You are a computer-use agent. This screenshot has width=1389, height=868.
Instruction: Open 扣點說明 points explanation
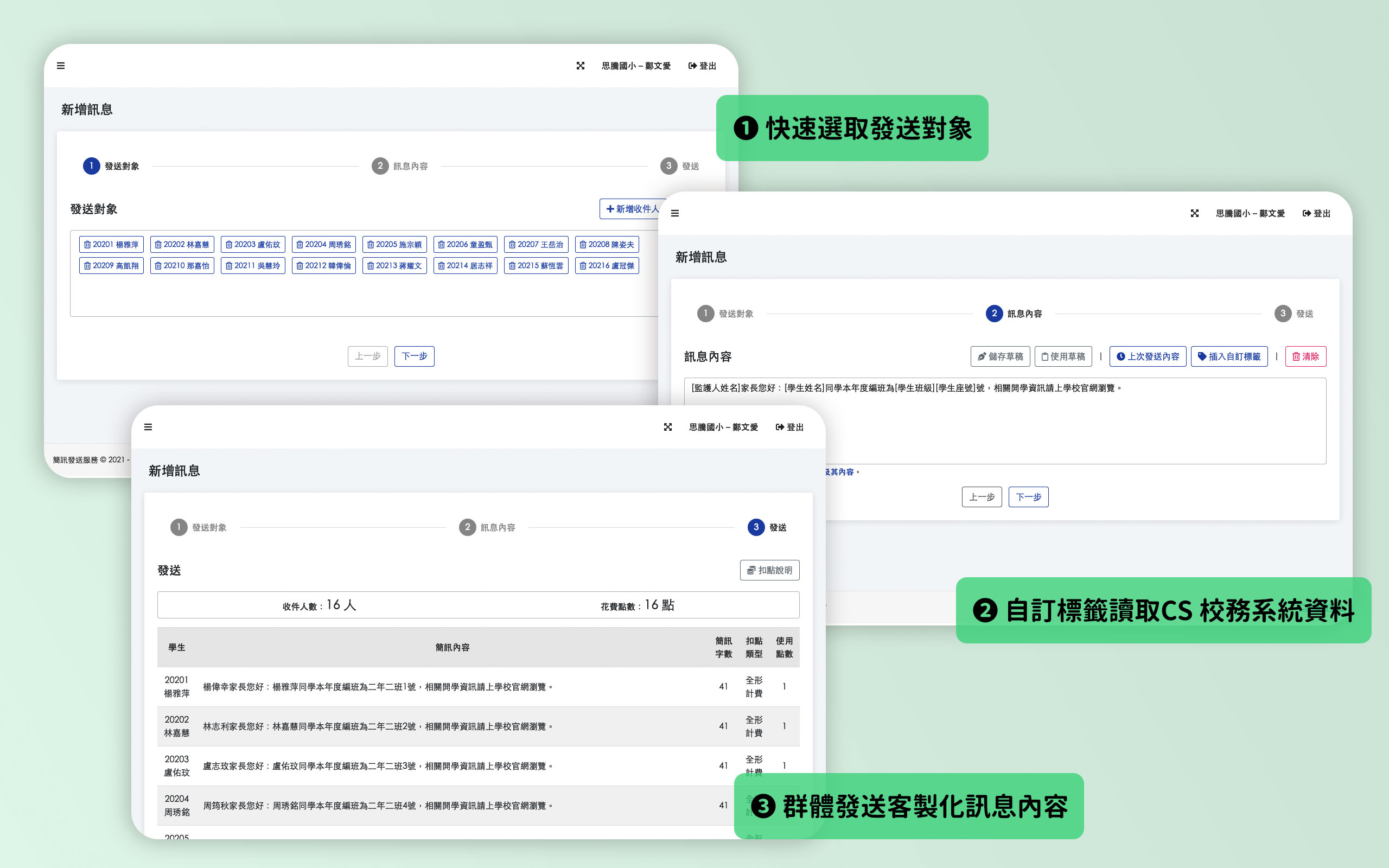tap(769, 570)
